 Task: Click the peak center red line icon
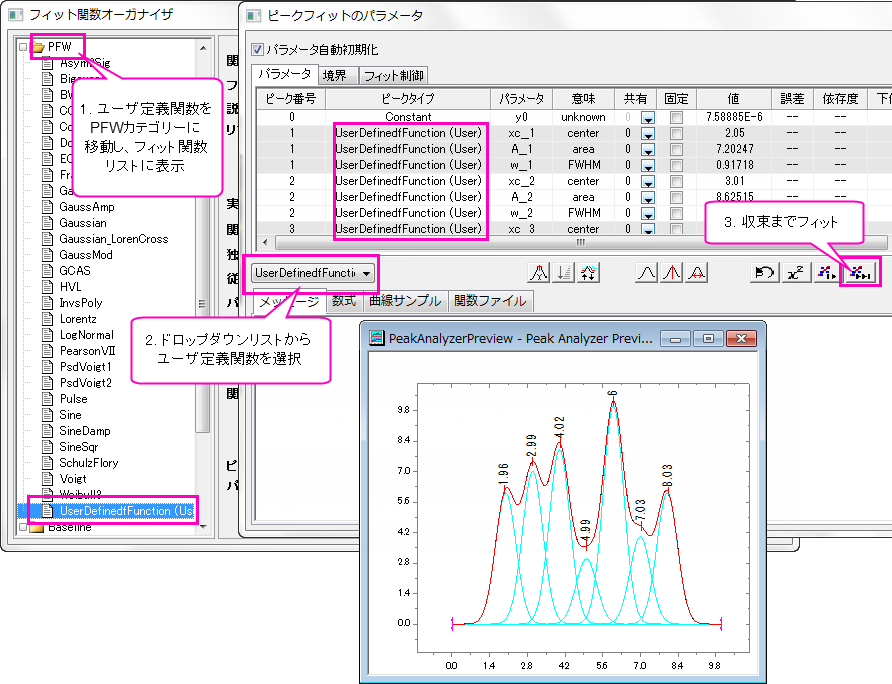(x=672, y=273)
